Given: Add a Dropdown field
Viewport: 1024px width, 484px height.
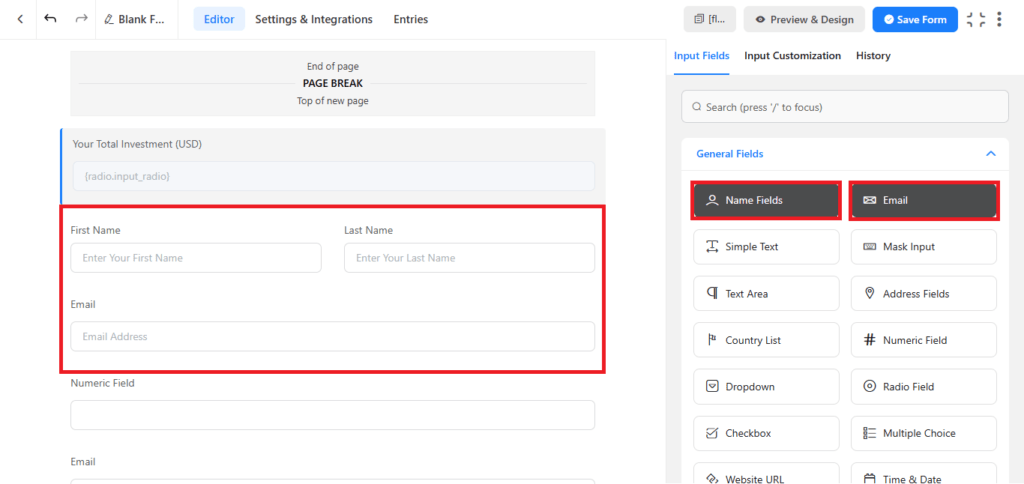Looking at the screenshot, I should 766,387.
